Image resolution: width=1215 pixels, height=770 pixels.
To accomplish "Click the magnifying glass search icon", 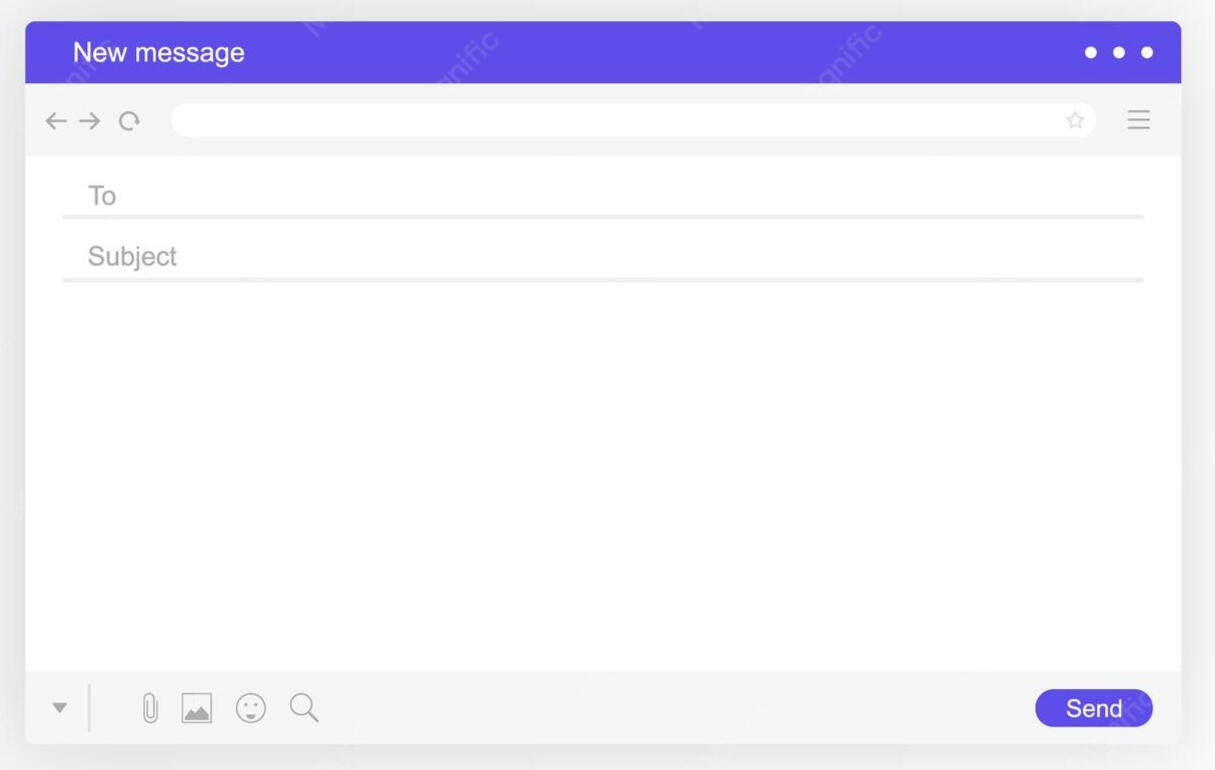I will (x=304, y=707).
